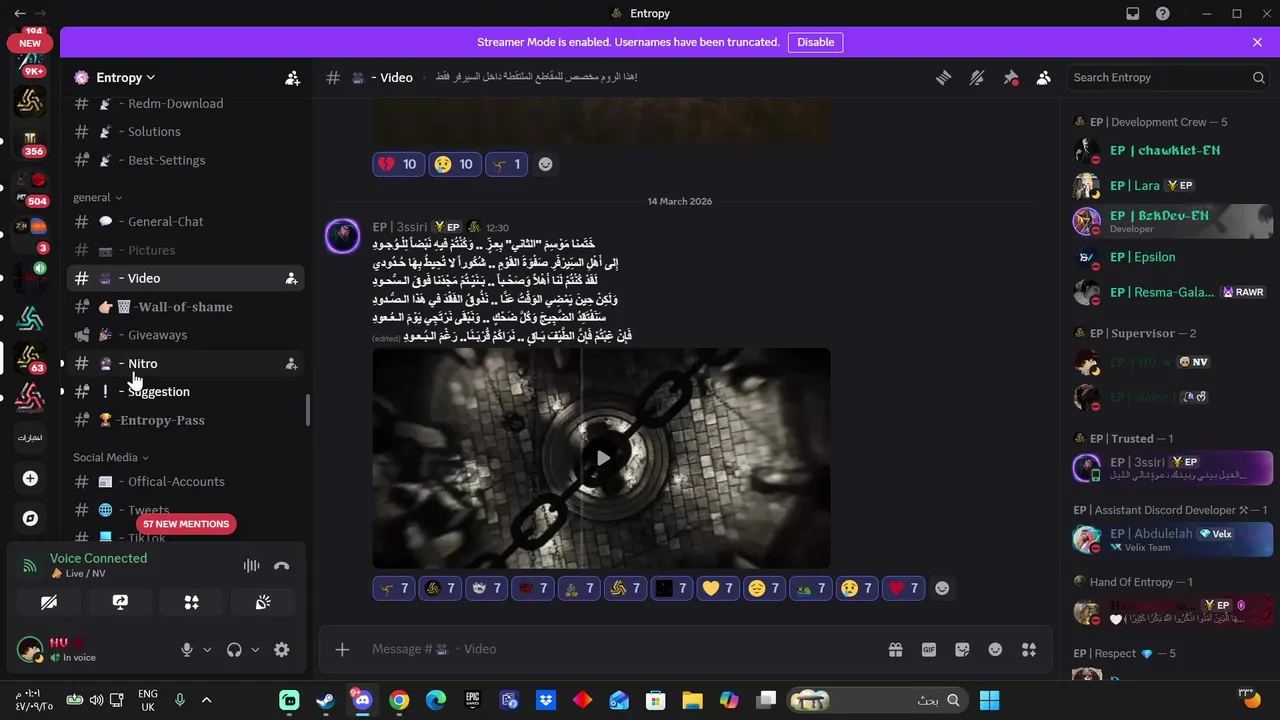
Task: Jump to 57 new mentions
Action: 186,524
